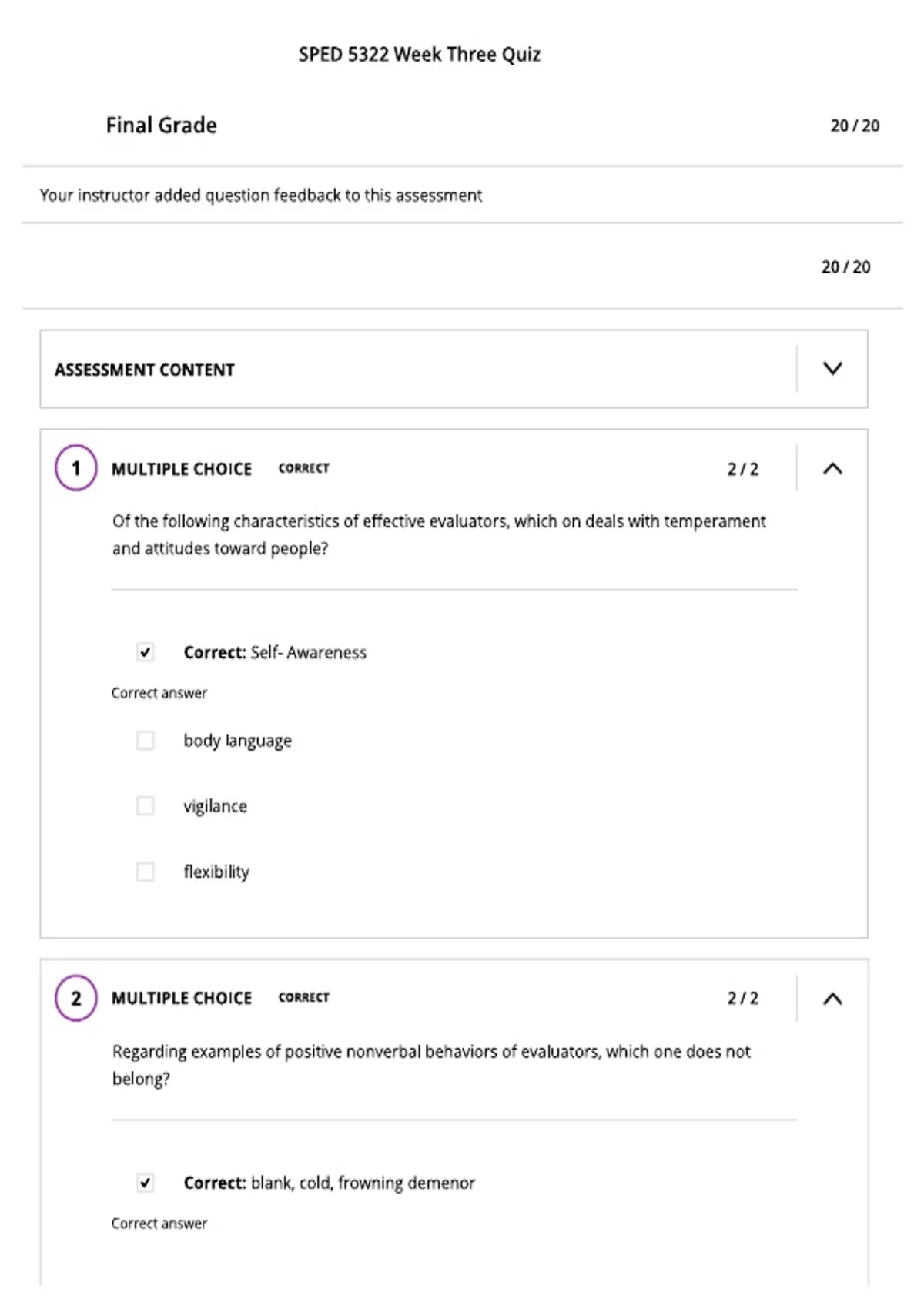This screenshot has height=1309, width=924.
Task: Check the flexibility option
Action: [x=145, y=872]
